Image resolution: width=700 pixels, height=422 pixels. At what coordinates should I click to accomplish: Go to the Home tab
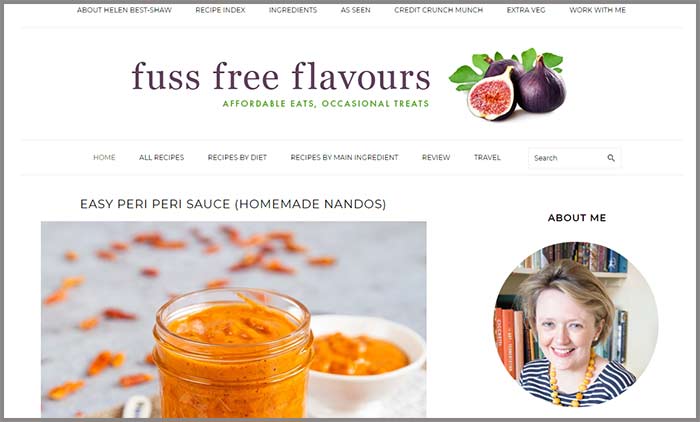[x=104, y=158]
